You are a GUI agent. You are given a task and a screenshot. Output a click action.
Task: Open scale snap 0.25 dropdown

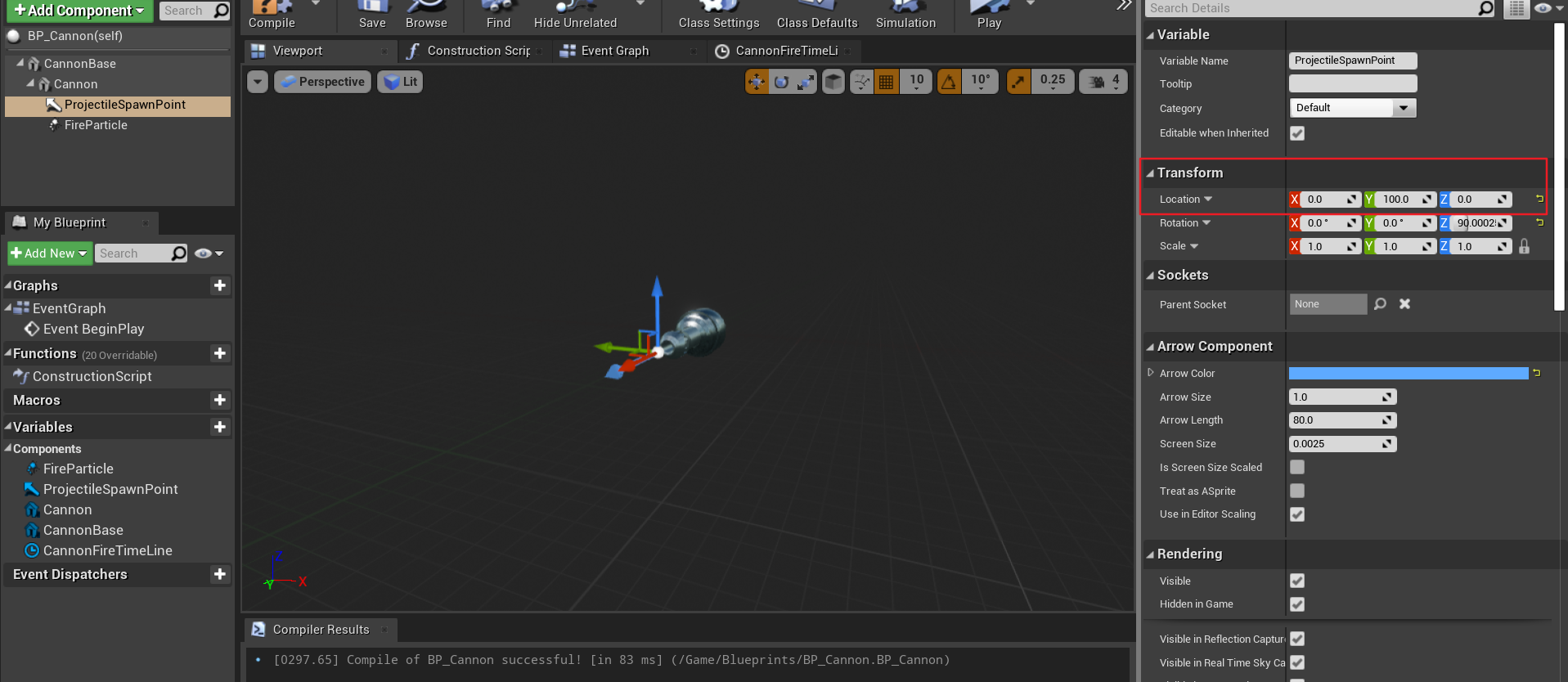[x=1053, y=82]
